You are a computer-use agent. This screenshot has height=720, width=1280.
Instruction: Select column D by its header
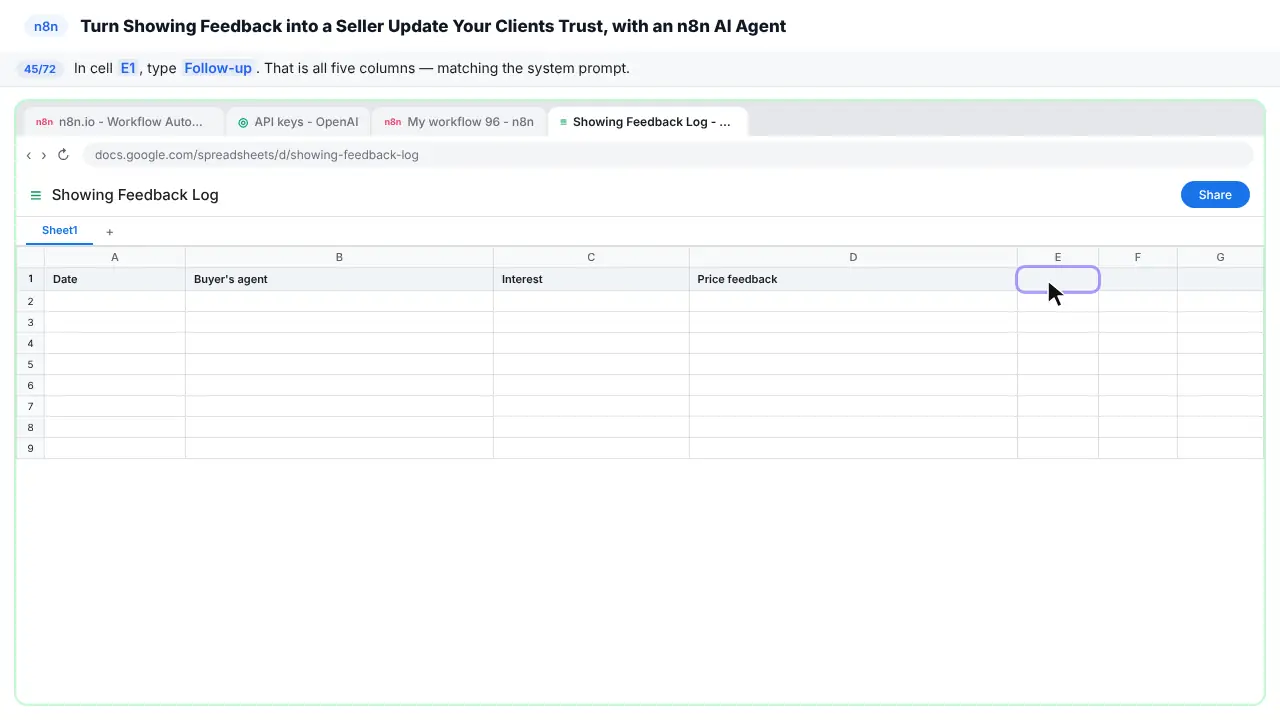click(853, 258)
